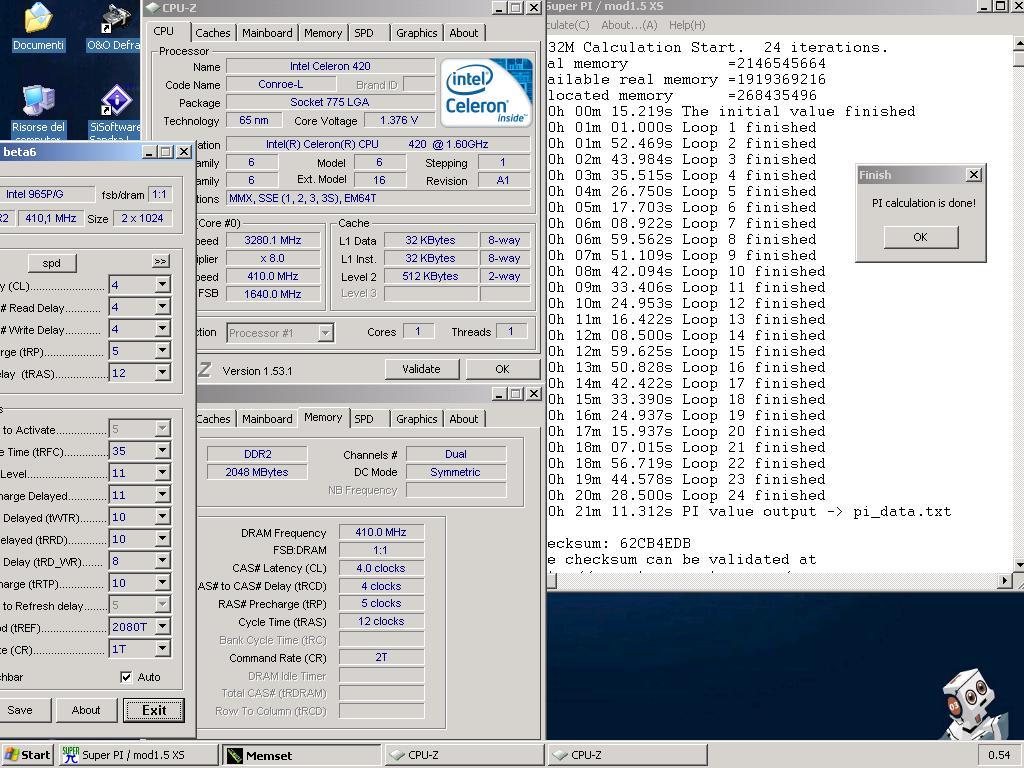1024x768 pixels.
Task: Switch to Super PI taskbar button
Action: [138, 755]
